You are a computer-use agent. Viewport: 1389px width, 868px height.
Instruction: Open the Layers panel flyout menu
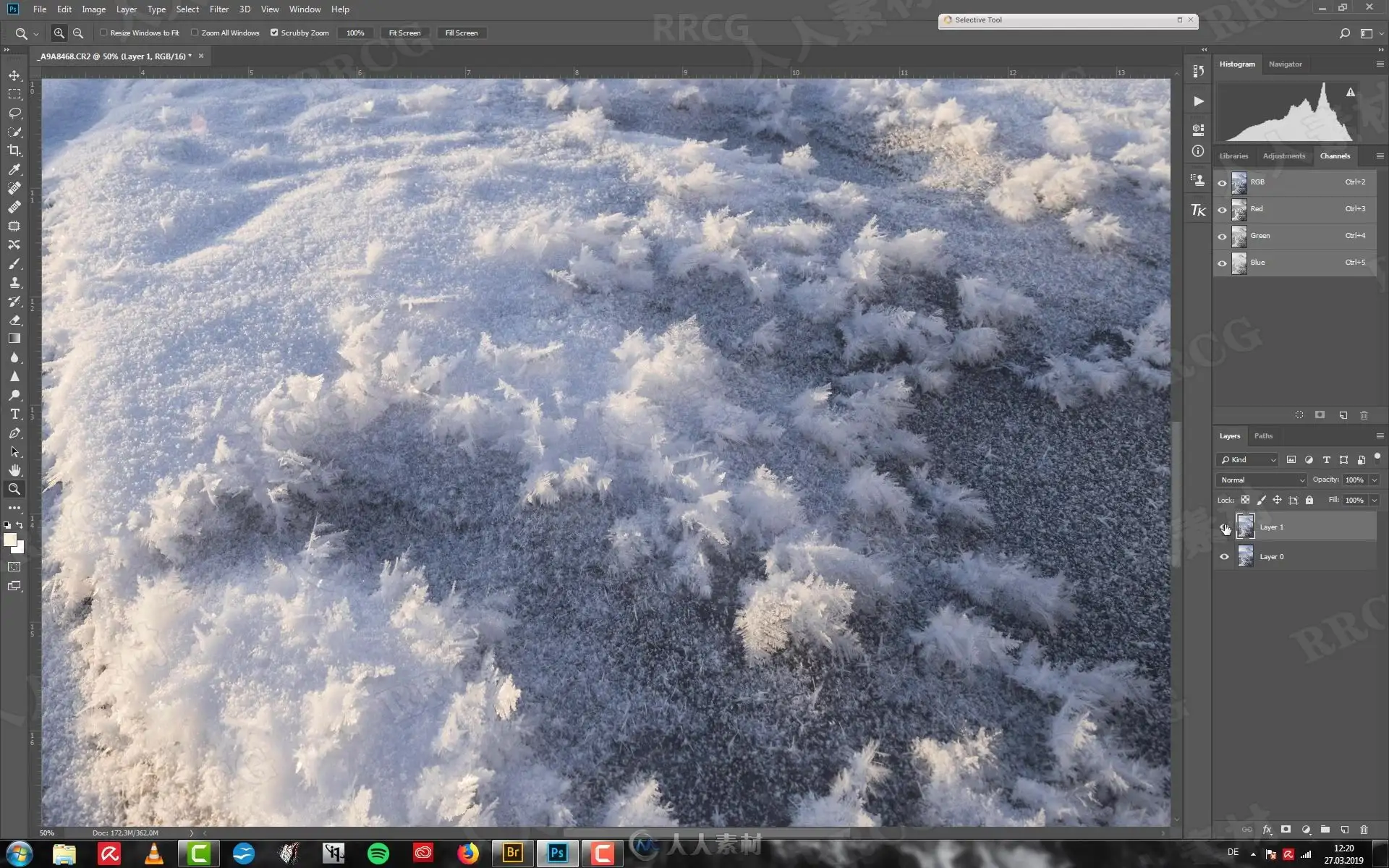[x=1380, y=436]
